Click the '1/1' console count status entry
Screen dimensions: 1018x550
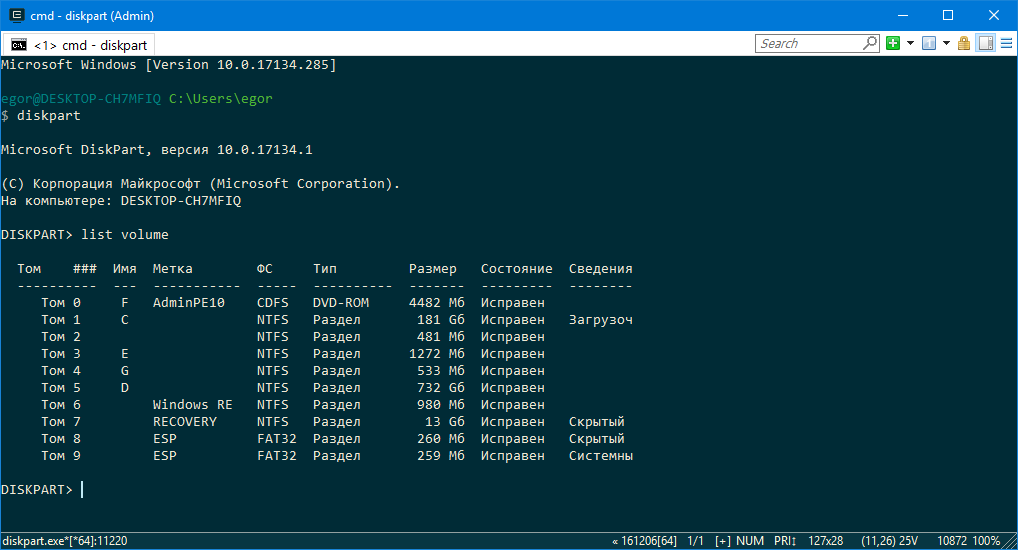click(x=695, y=541)
